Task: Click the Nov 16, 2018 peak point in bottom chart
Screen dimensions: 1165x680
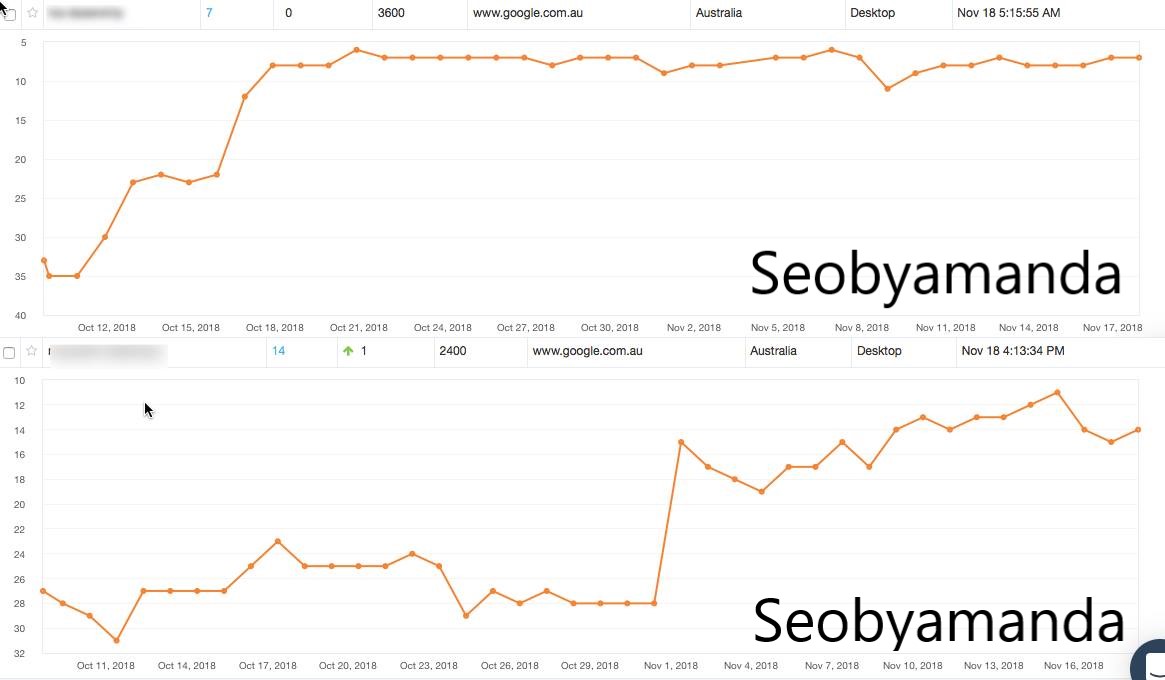Action: pyautogui.click(x=1057, y=392)
